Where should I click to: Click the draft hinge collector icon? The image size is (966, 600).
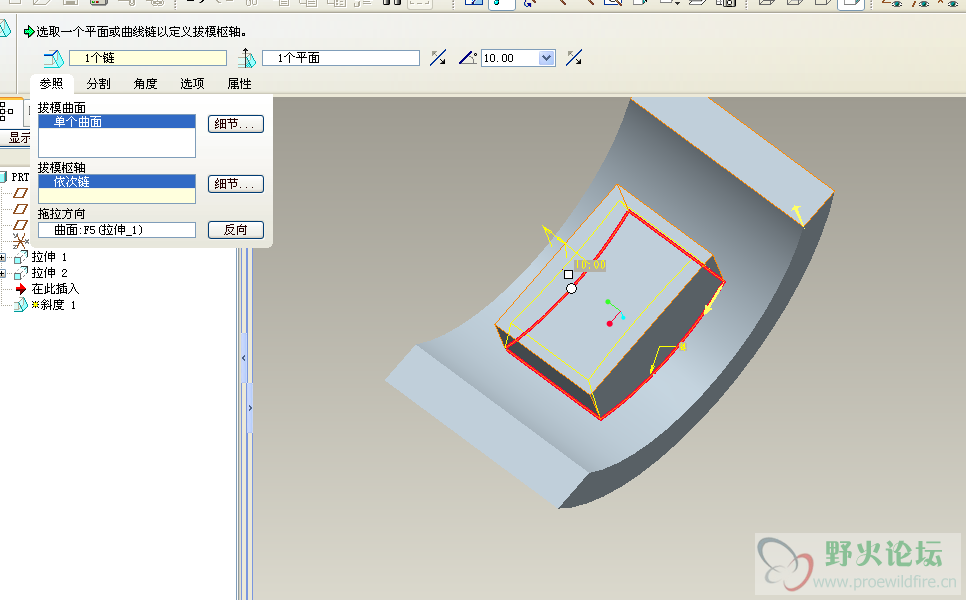point(54,59)
